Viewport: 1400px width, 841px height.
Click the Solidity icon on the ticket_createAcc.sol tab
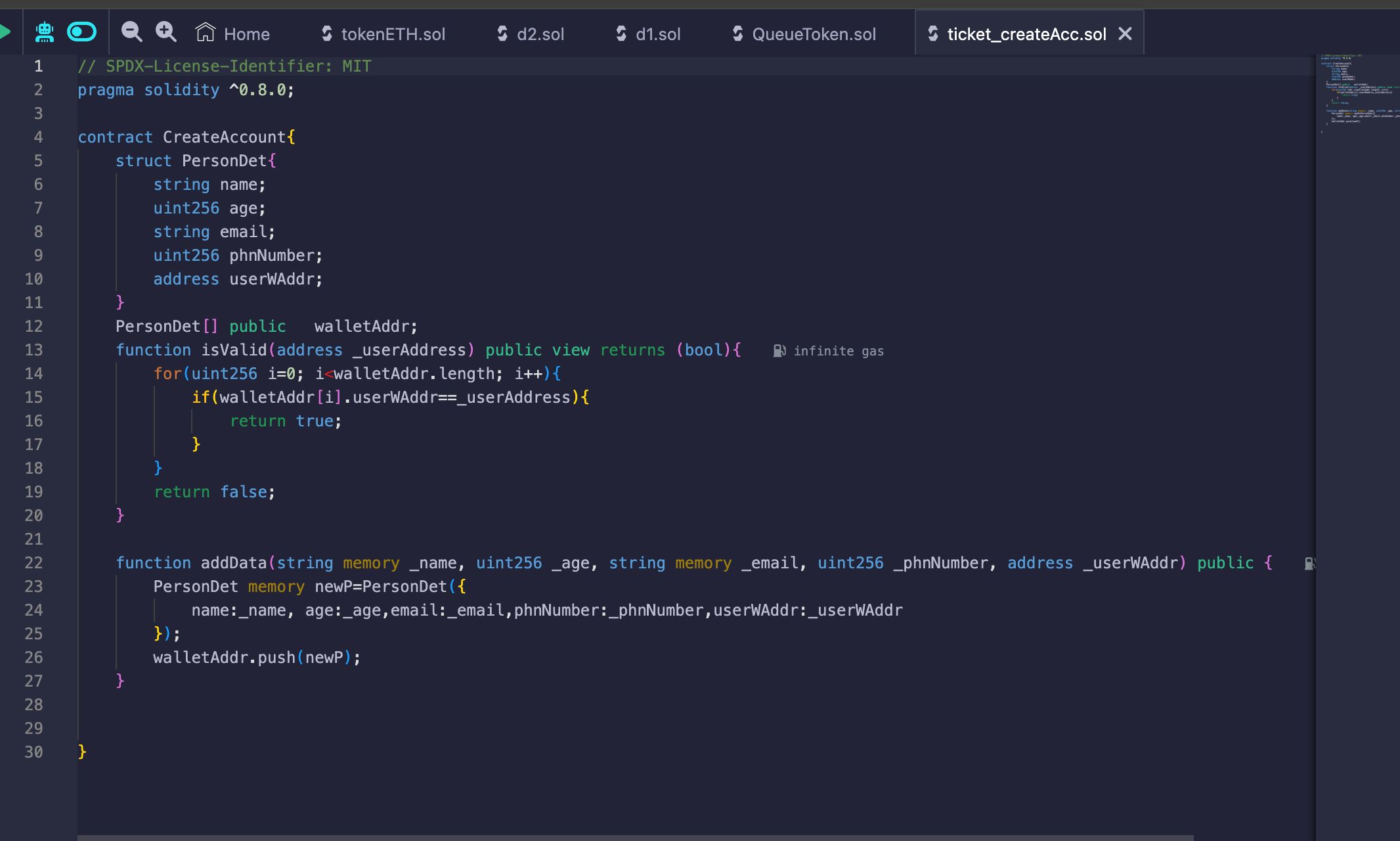(932, 34)
